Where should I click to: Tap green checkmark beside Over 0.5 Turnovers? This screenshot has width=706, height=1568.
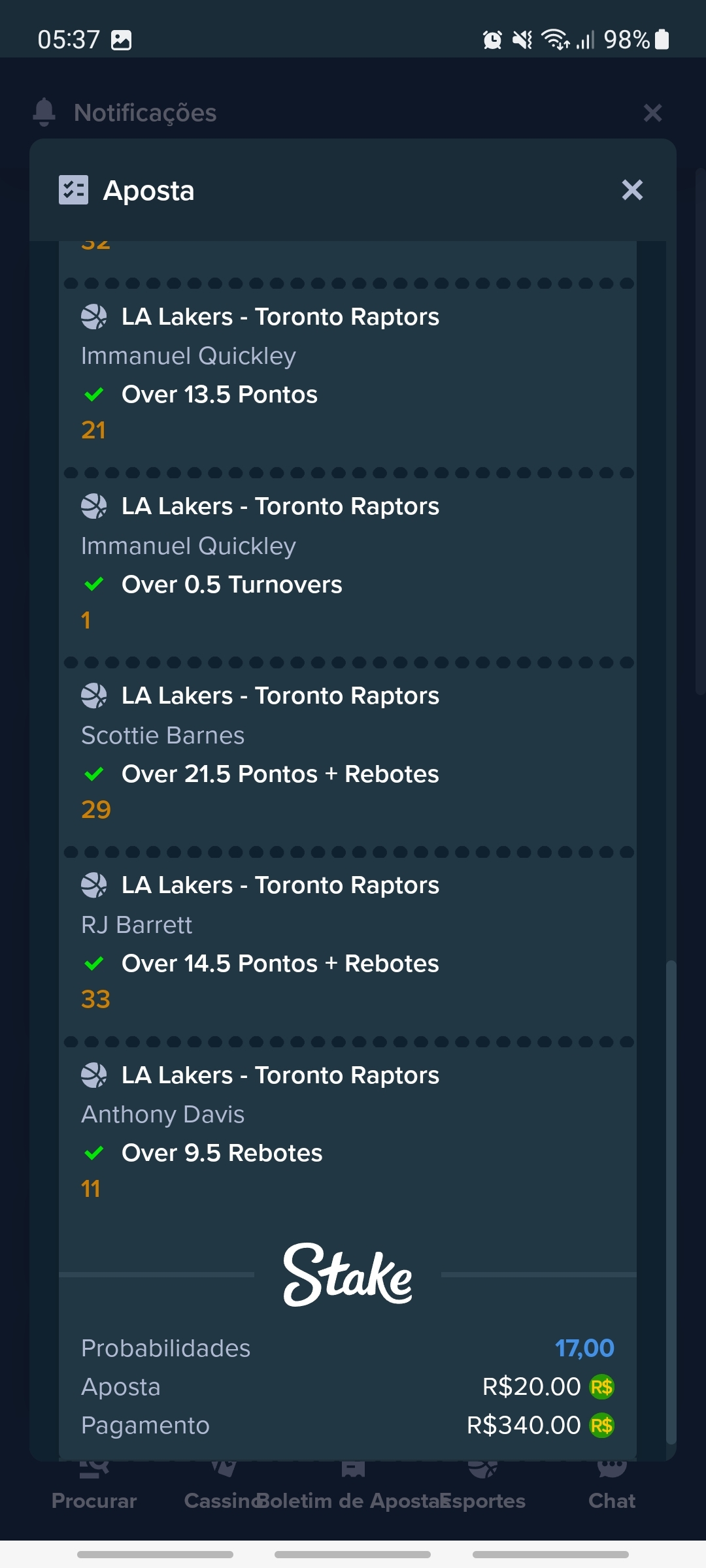pyautogui.click(x=94, y=584)
